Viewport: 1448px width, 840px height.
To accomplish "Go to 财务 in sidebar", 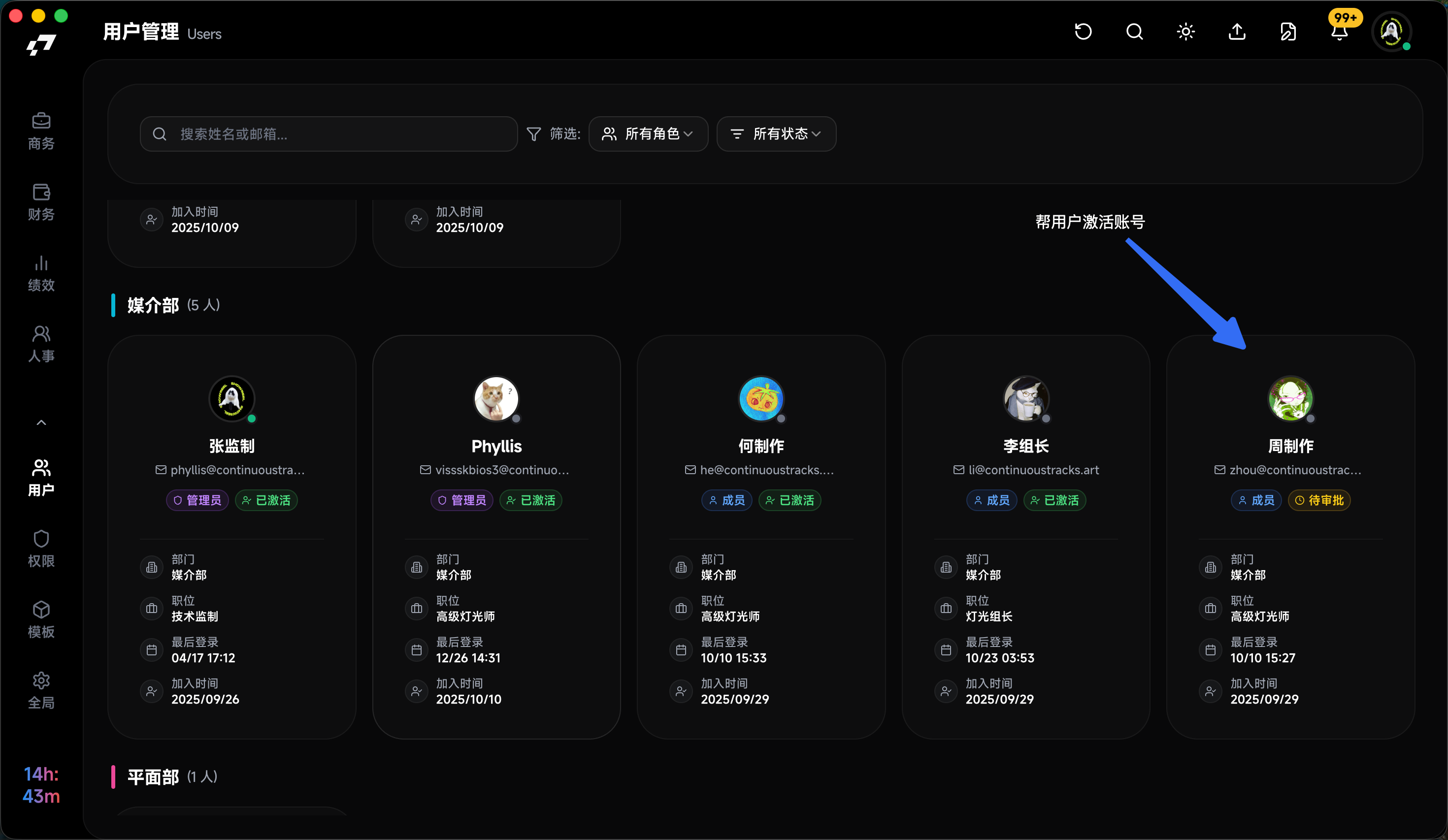I will click(x=41, y=202).
